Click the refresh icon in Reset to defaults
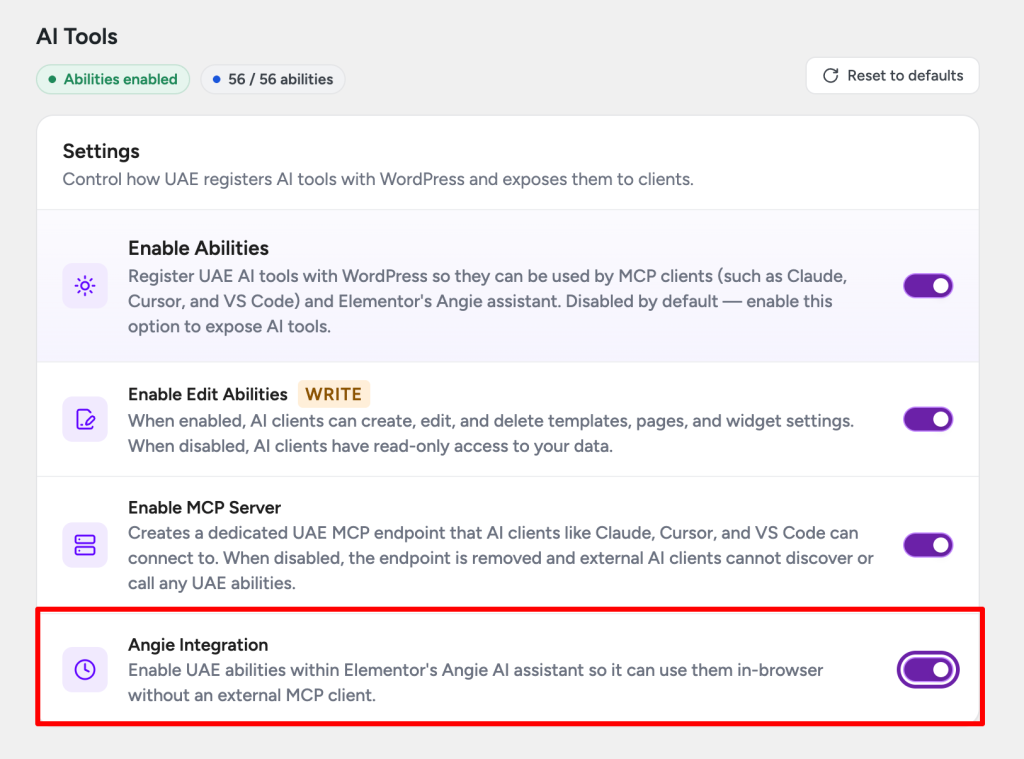1024x759 pixels. click(831, 76)
